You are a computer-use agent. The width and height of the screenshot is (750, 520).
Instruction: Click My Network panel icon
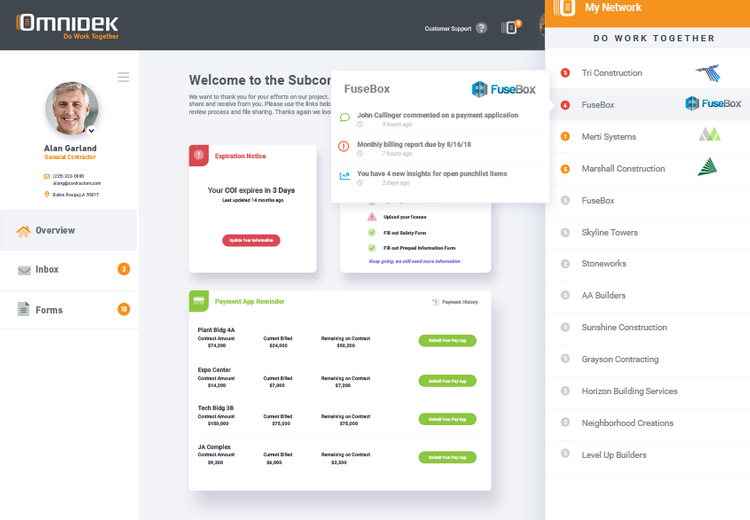[x=565, y=8]
